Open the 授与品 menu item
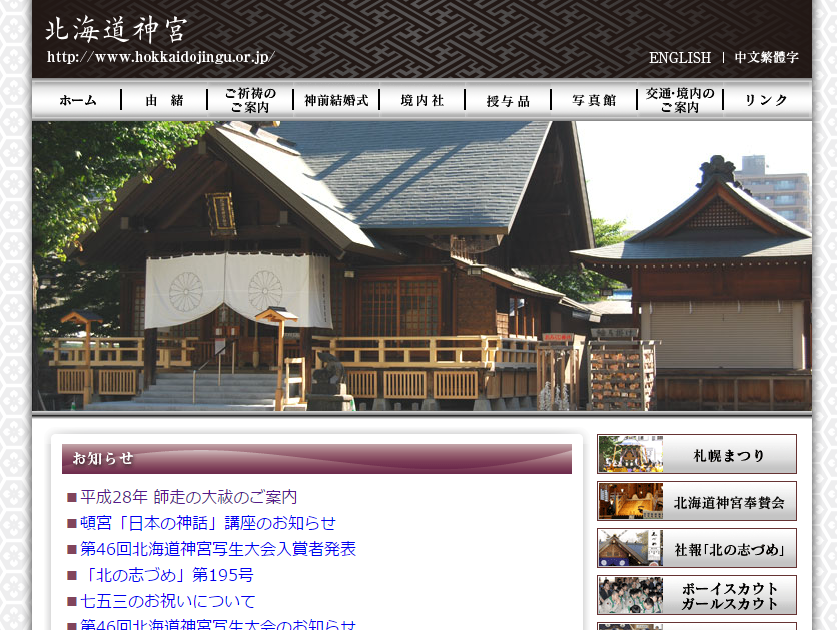Image resolution: width=837 pixels, height=630 pixels. (x=508, y=100)
